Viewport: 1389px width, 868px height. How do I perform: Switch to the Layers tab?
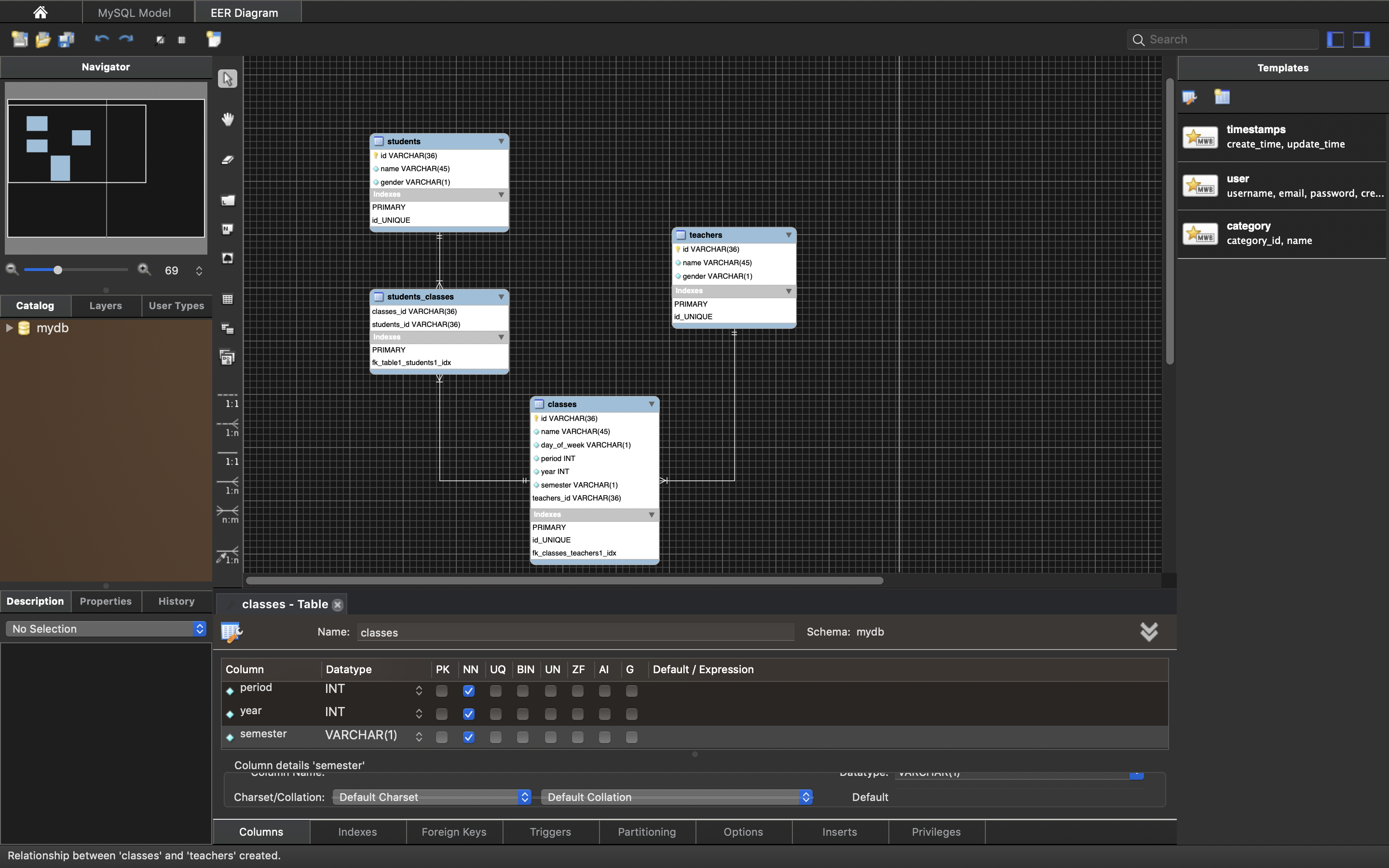(x=106, y=305)
